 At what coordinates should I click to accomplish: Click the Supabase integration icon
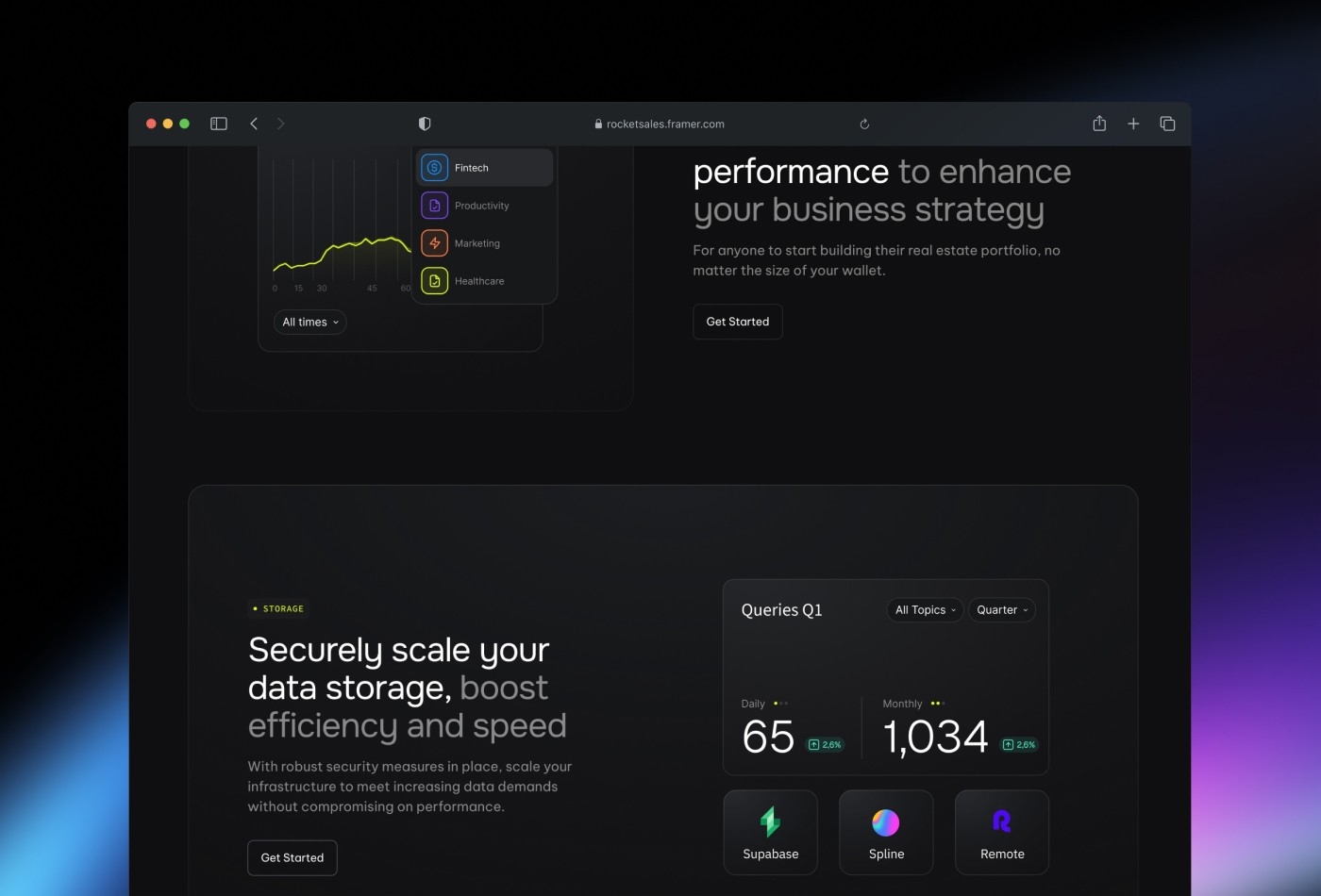point(770,822)
